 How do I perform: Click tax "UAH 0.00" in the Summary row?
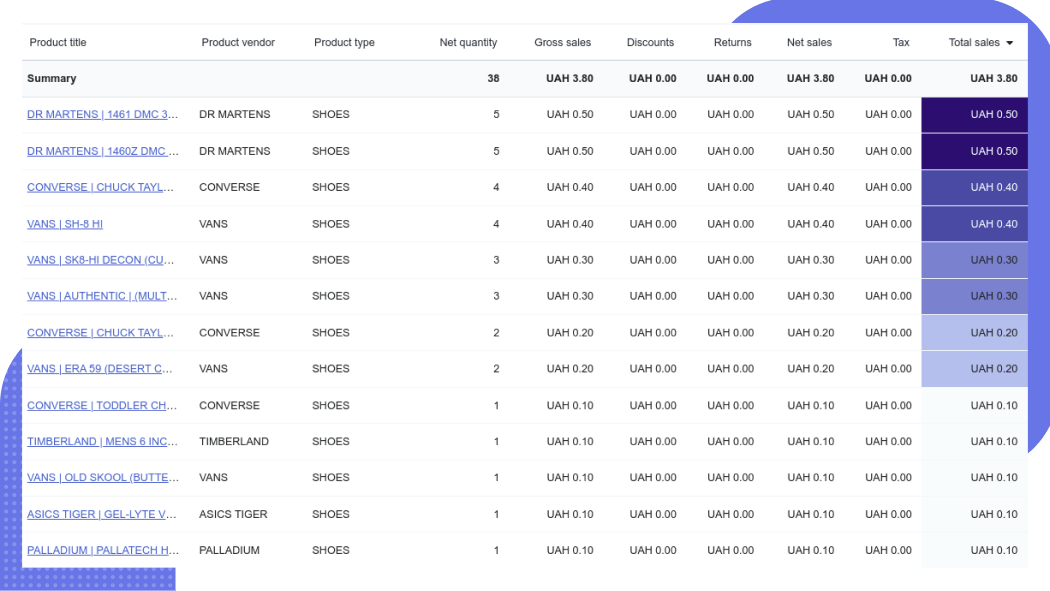pyautogui.click(x=888, y=78)
